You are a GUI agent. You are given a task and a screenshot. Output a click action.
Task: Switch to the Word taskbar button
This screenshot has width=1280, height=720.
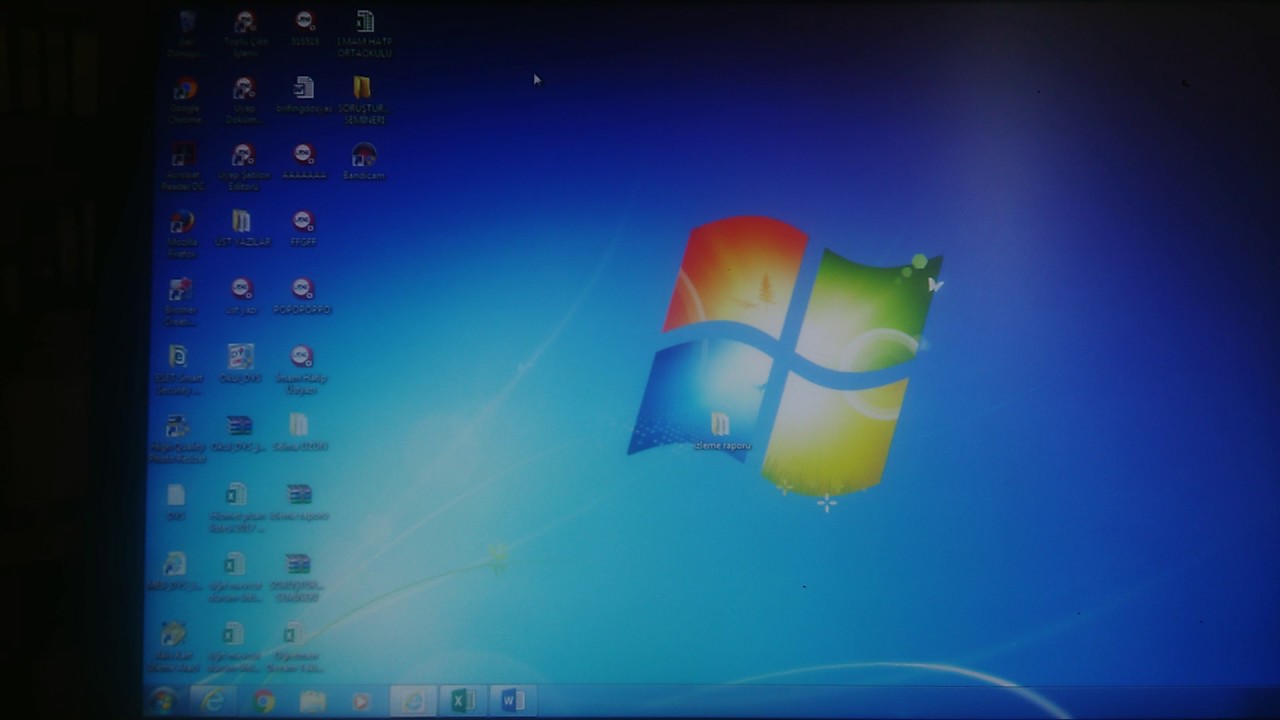pyautogui.click(x=512, y=701)
